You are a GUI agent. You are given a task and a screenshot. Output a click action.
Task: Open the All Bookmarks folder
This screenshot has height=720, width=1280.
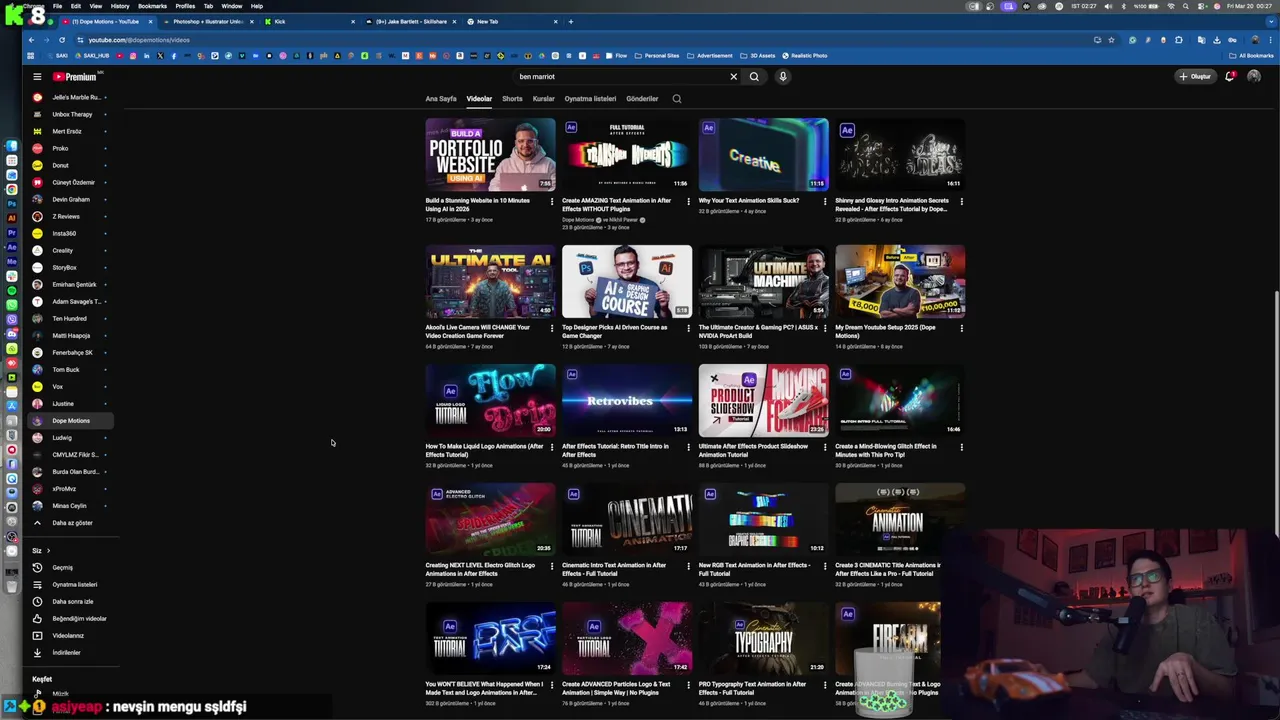(x=1252, y=56)
